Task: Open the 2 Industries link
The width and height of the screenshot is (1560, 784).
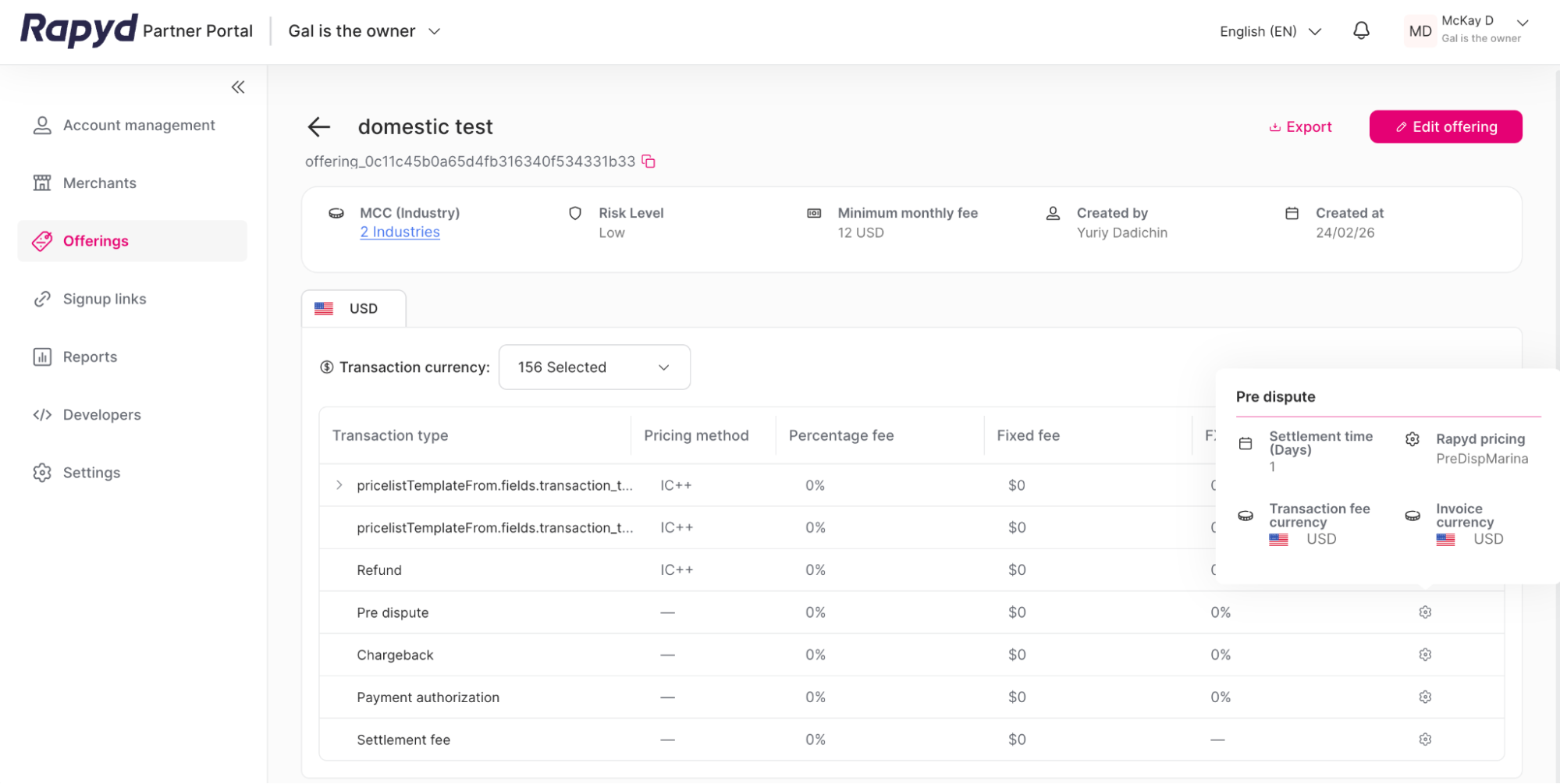Action: click(x=399, y=232)
